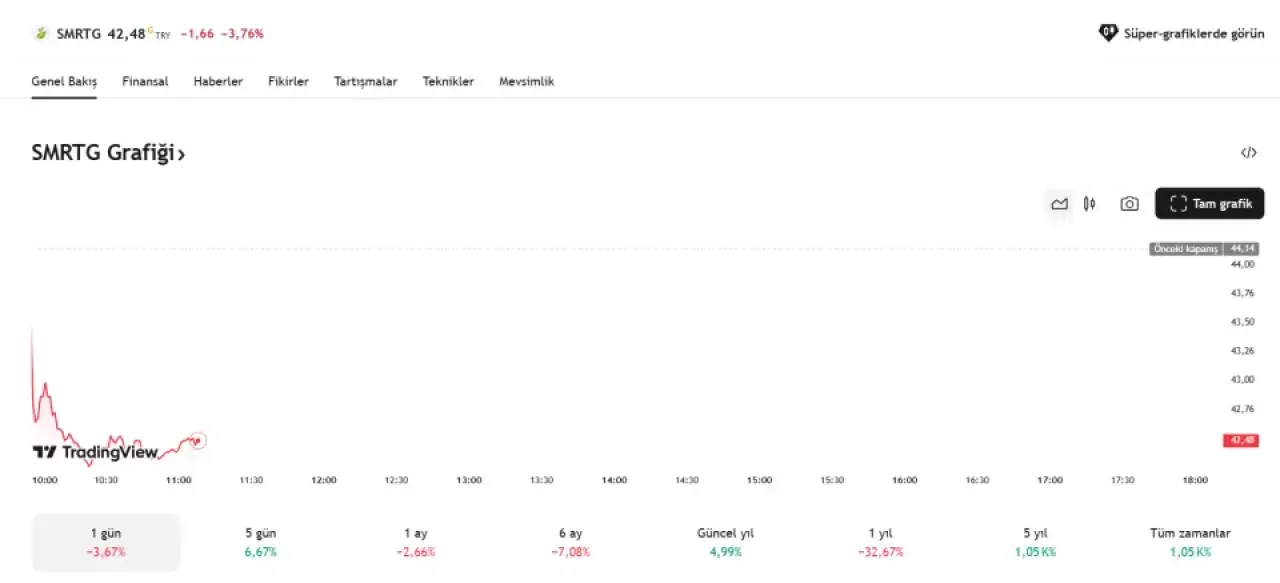The image size is (1280, 583).
Task: Open the SMRTG Grafiği heading link
Action: coord(108,153)
